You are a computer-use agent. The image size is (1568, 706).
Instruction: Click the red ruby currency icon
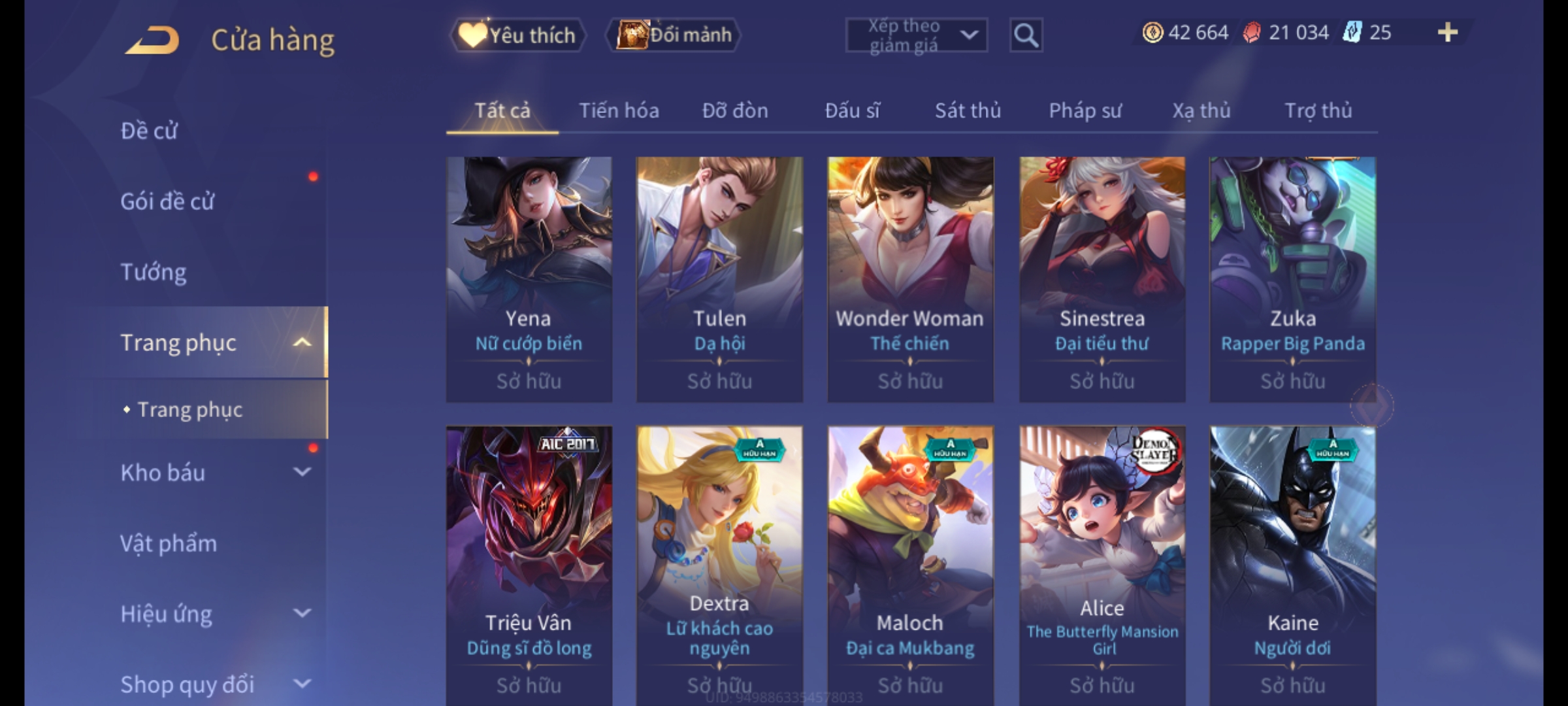1252,32
